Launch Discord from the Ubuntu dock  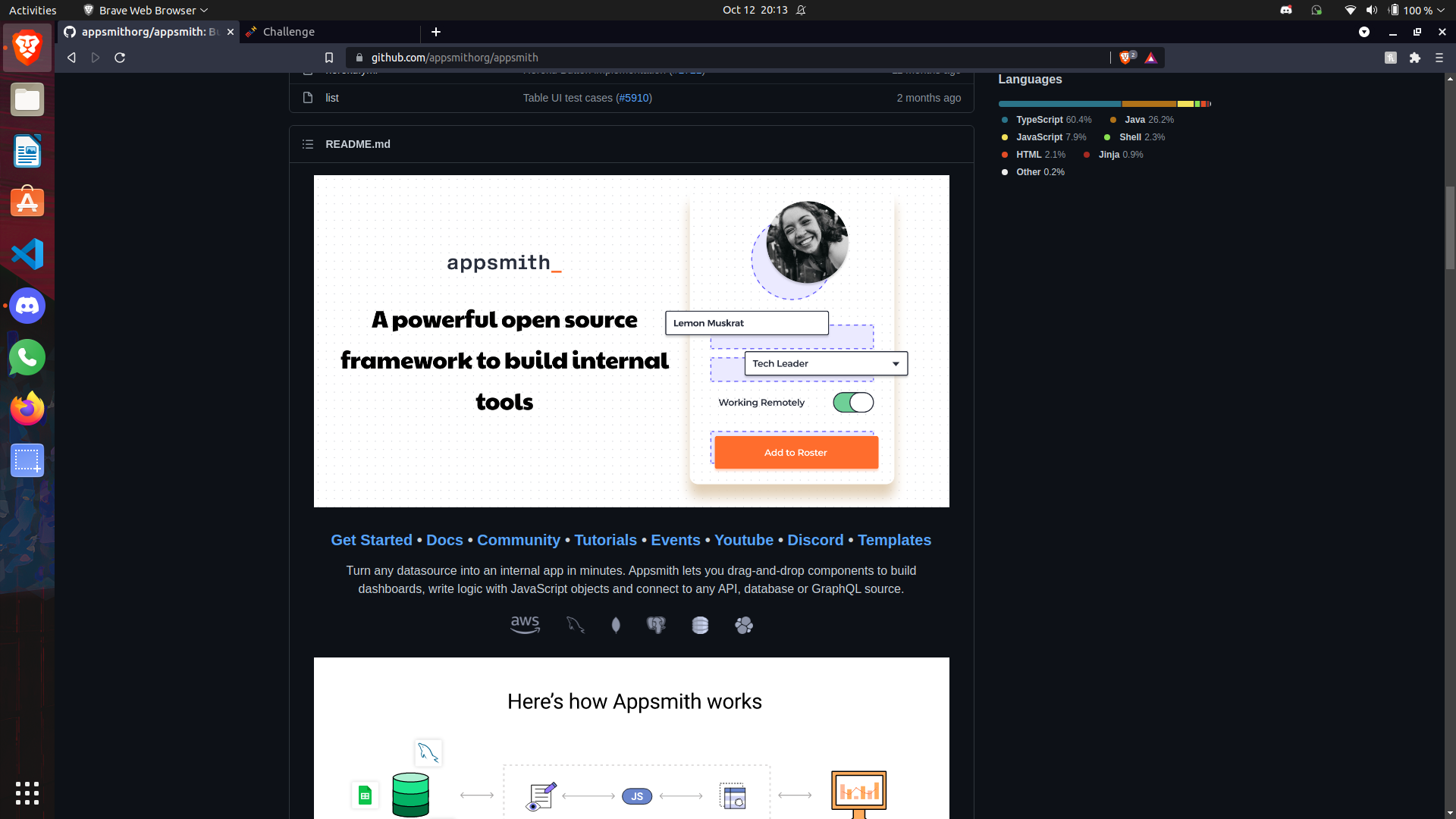coord(27,306)
